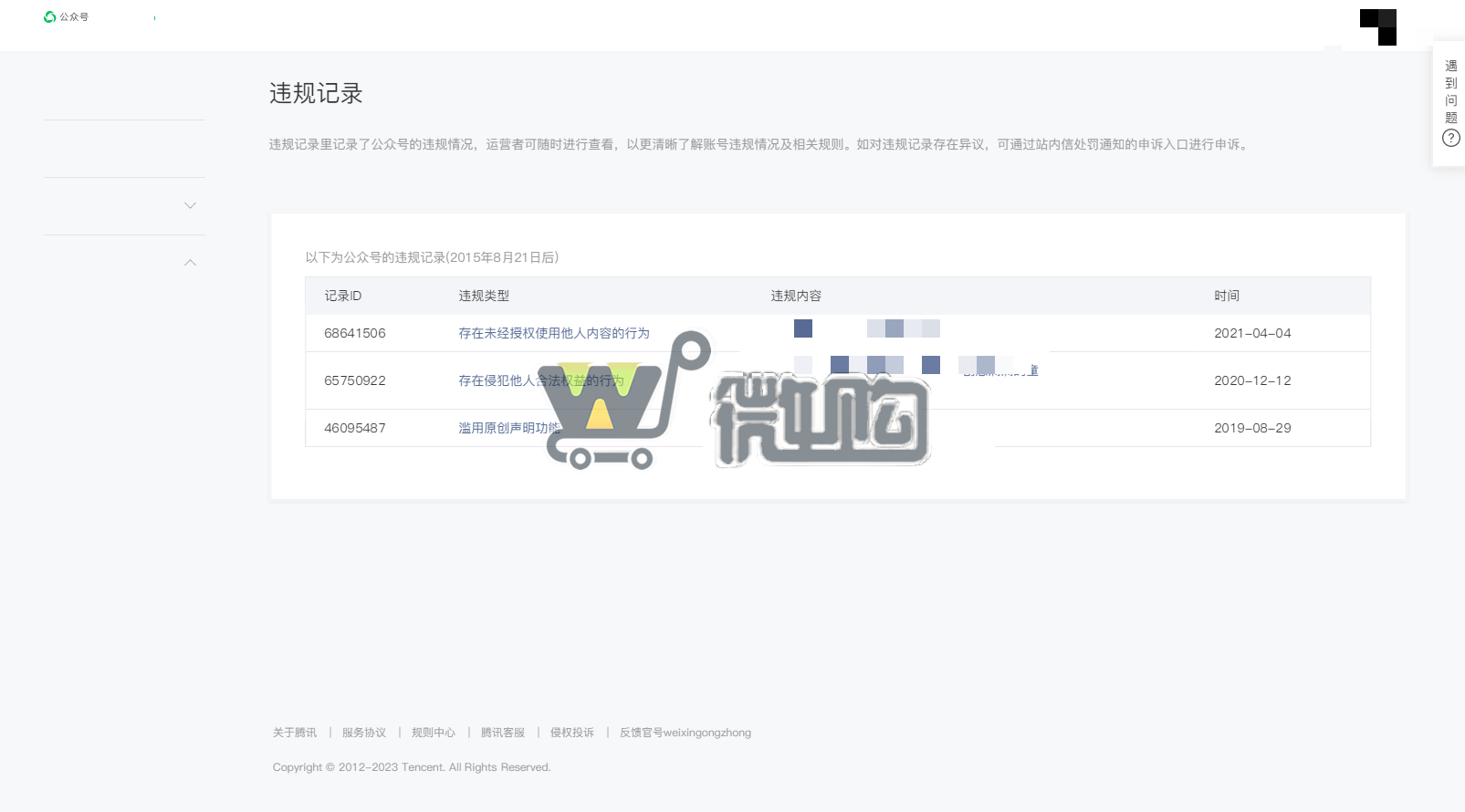Open the account avatar in top-right corner
Screen dimensions: 1465x812
pyautogui.click(x=1378, y=26)
